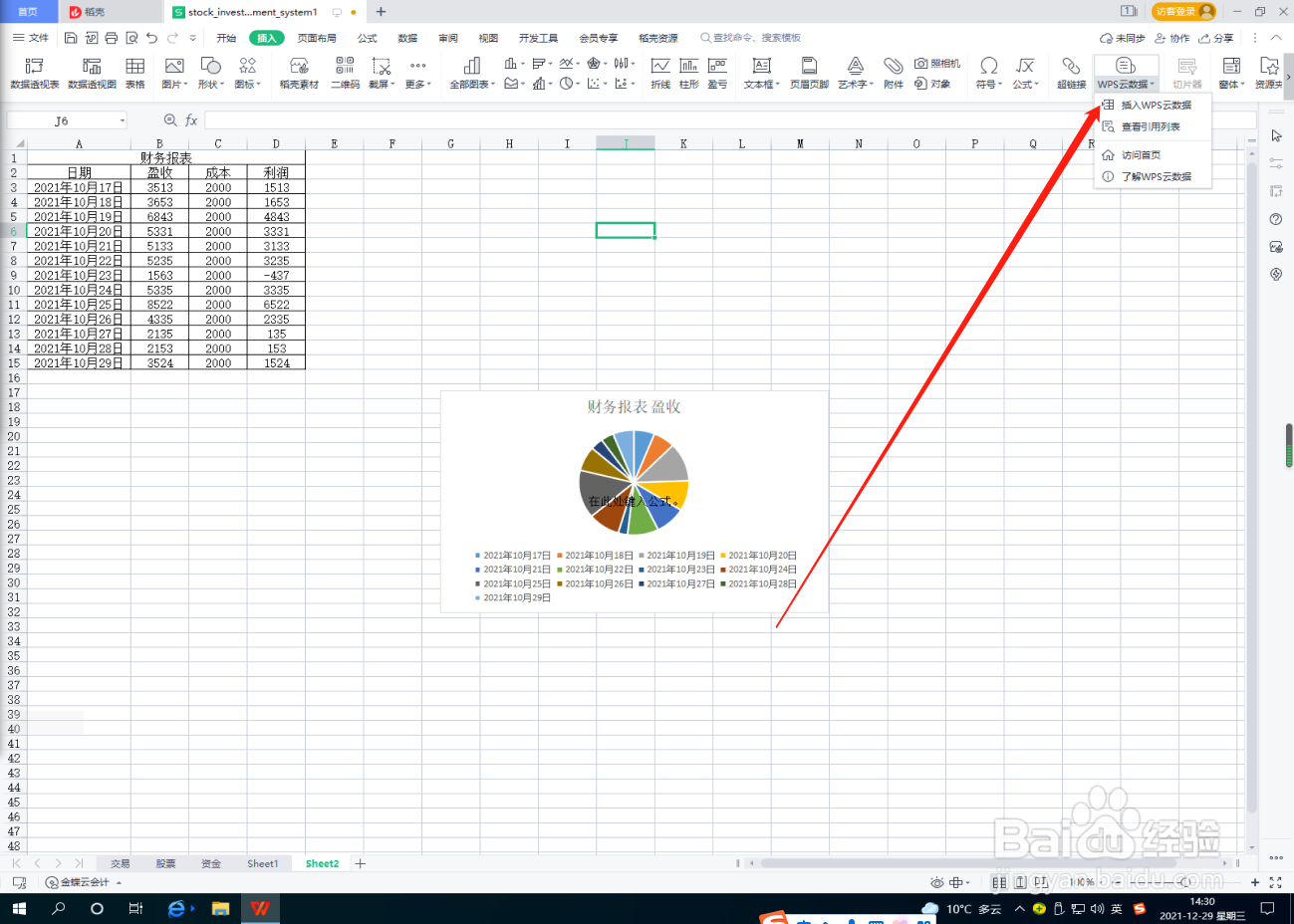The image size is (1294, 924).
Task: Open the 文件 file menu
Action: tap(31, 38)
